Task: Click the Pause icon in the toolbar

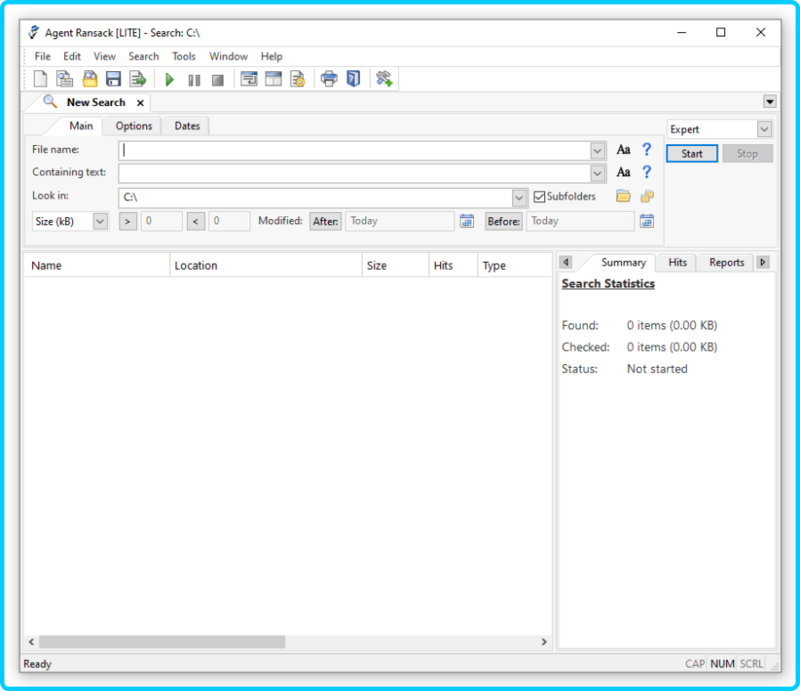Action: tap(194, 80)
